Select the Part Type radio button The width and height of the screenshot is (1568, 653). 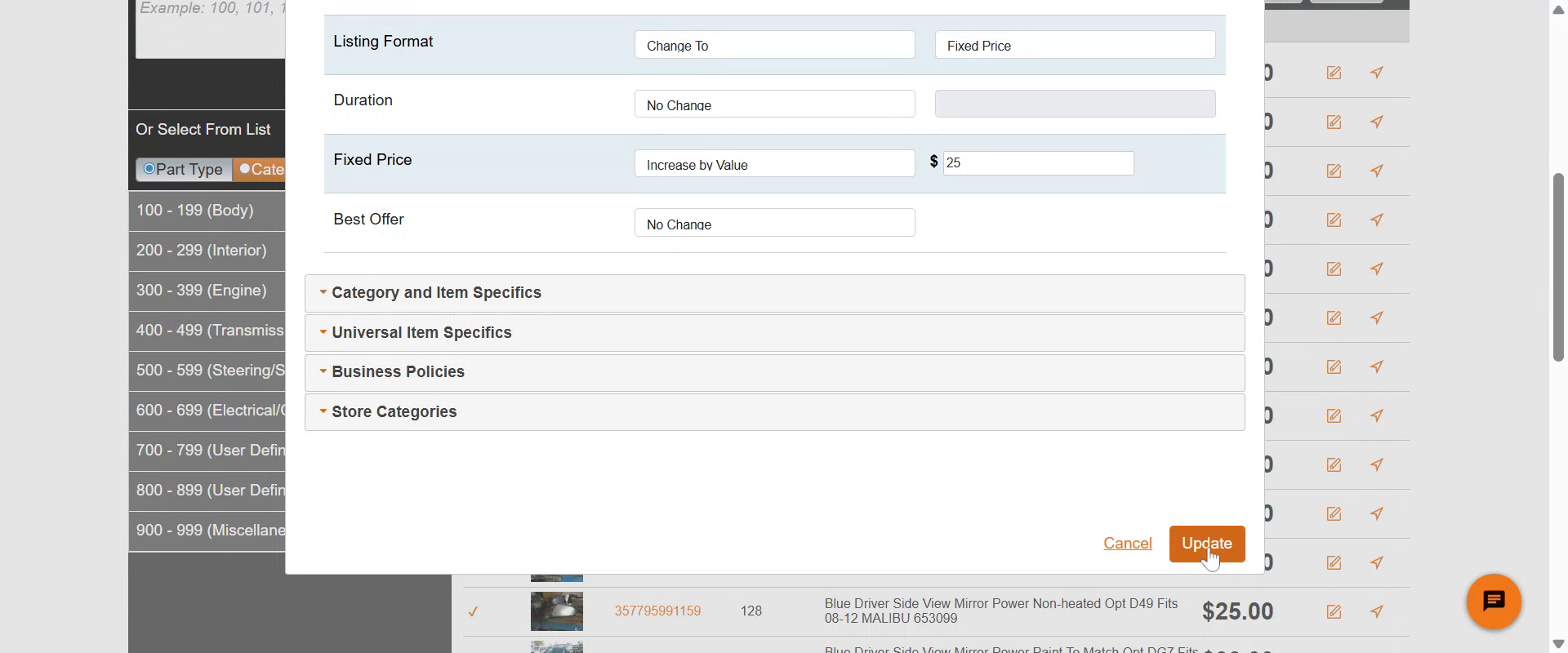click(x=149, y=169)
